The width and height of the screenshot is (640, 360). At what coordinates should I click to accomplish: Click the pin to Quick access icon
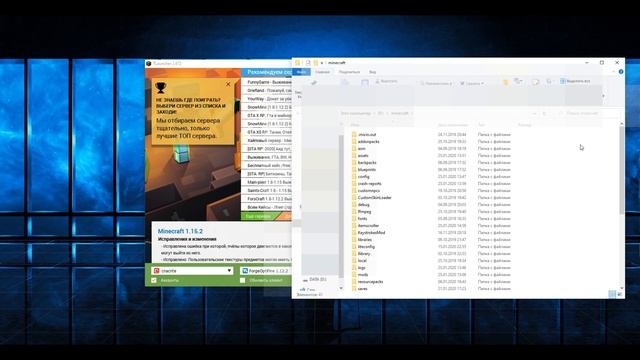point(313,83)
